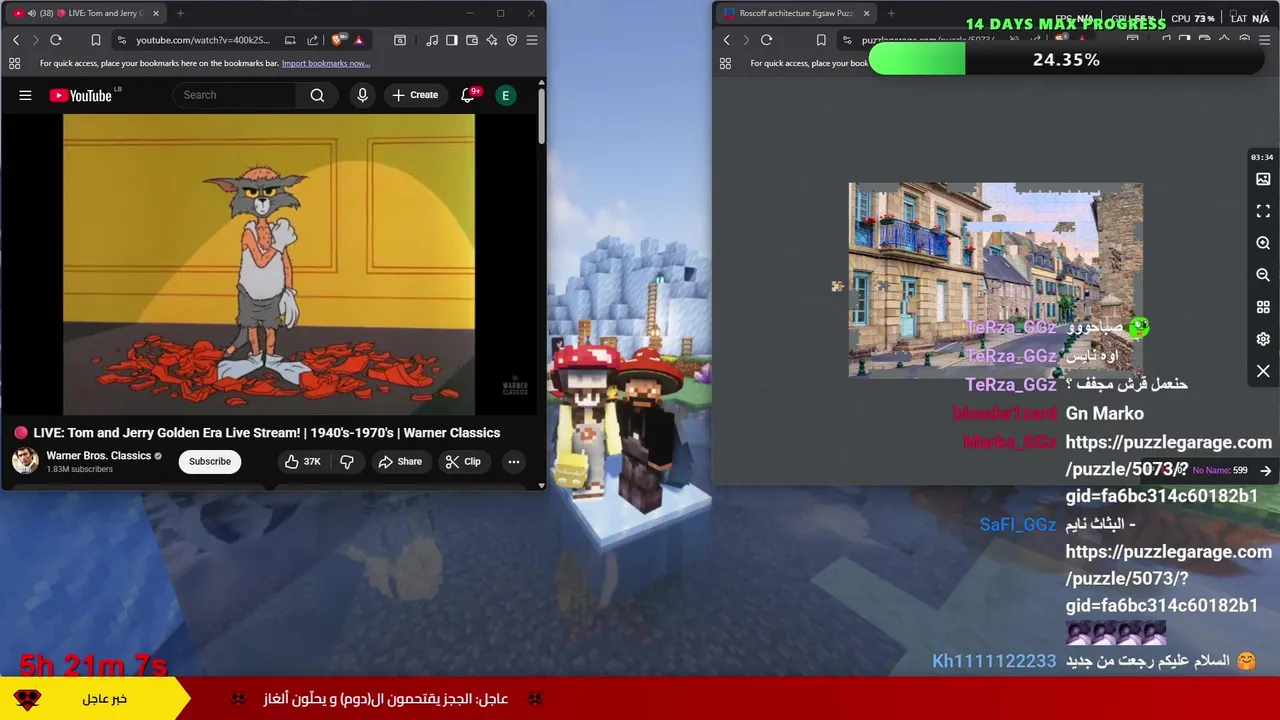Click the YouTube address bar URL
The width and height of the screenshot is (1280, 720).
(x=203, y=40)
